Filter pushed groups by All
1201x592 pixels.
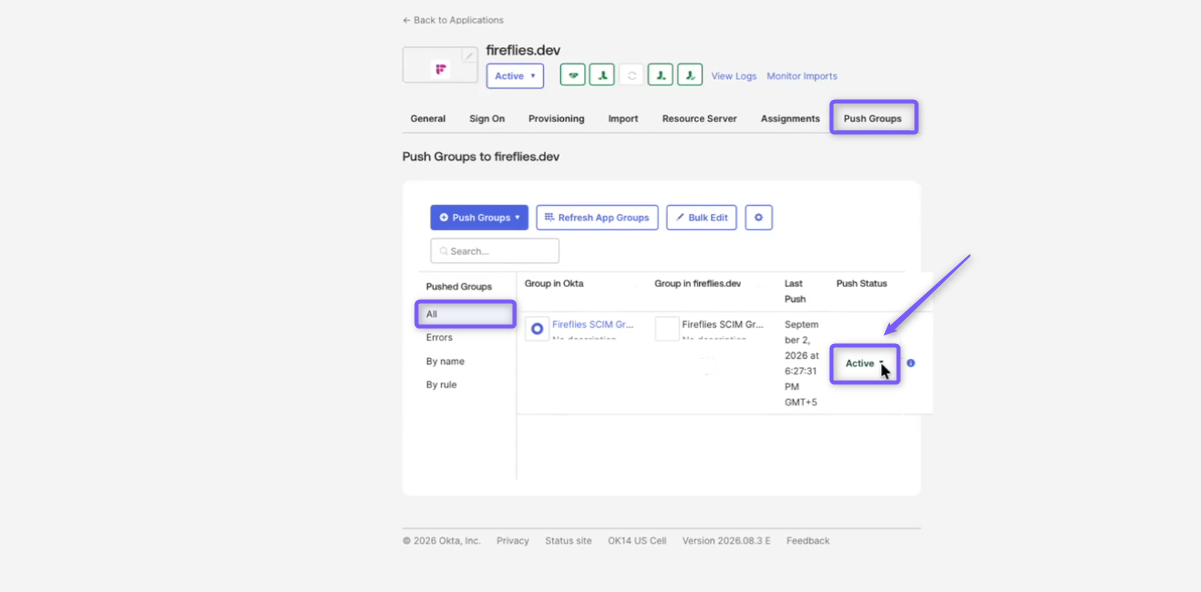(x=465, y=314)
